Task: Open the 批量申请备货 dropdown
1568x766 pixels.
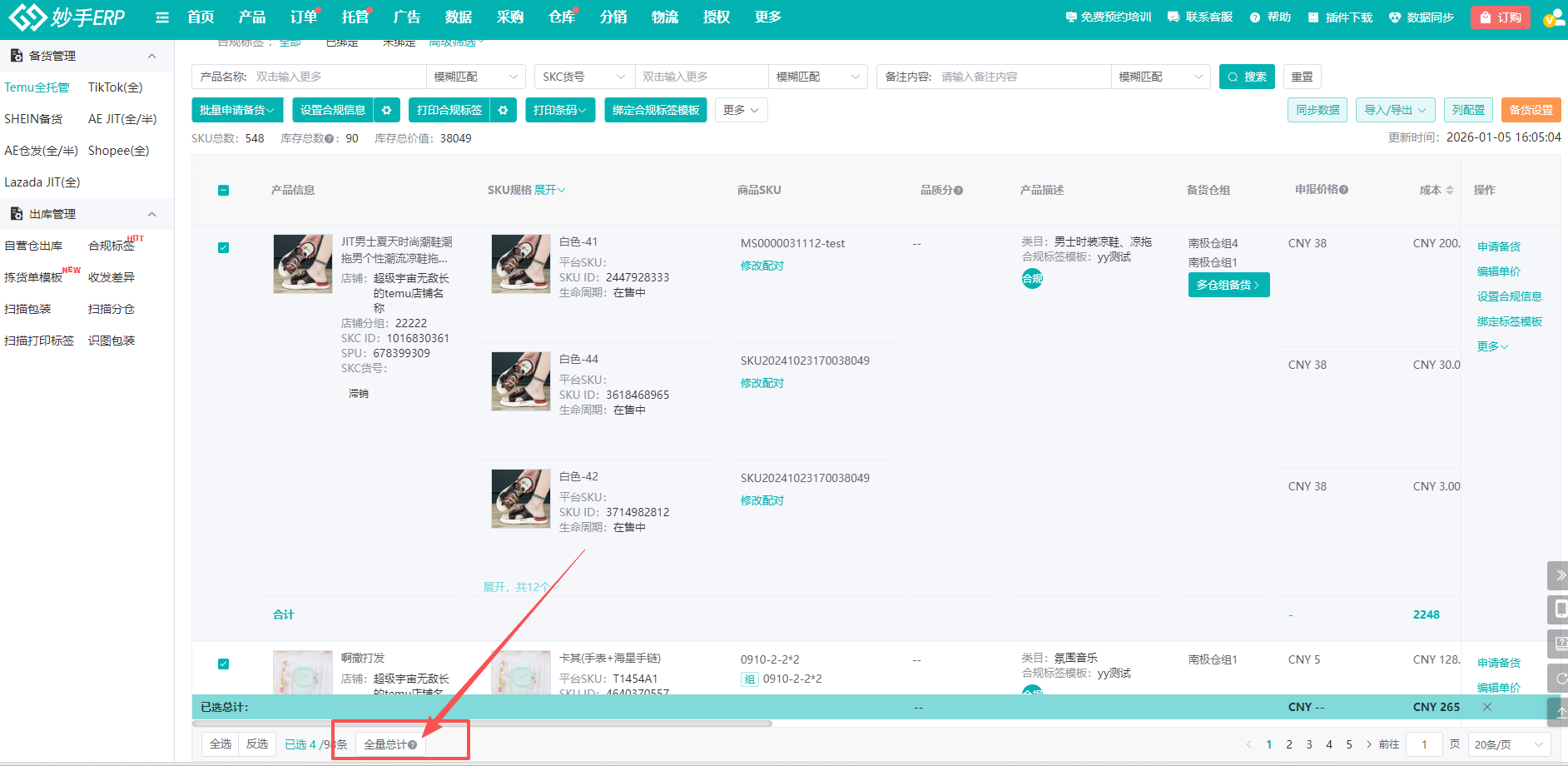Action: point(237,110)
